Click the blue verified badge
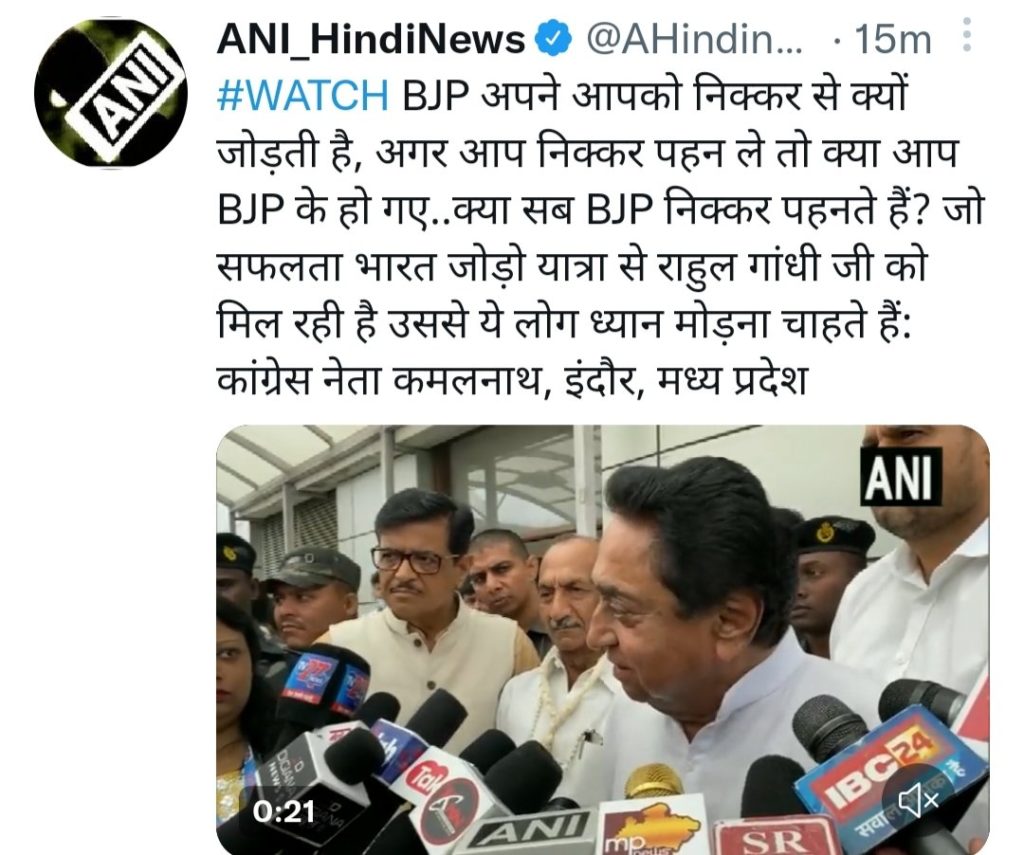1024x855 pixels. [x=554, y=40]
